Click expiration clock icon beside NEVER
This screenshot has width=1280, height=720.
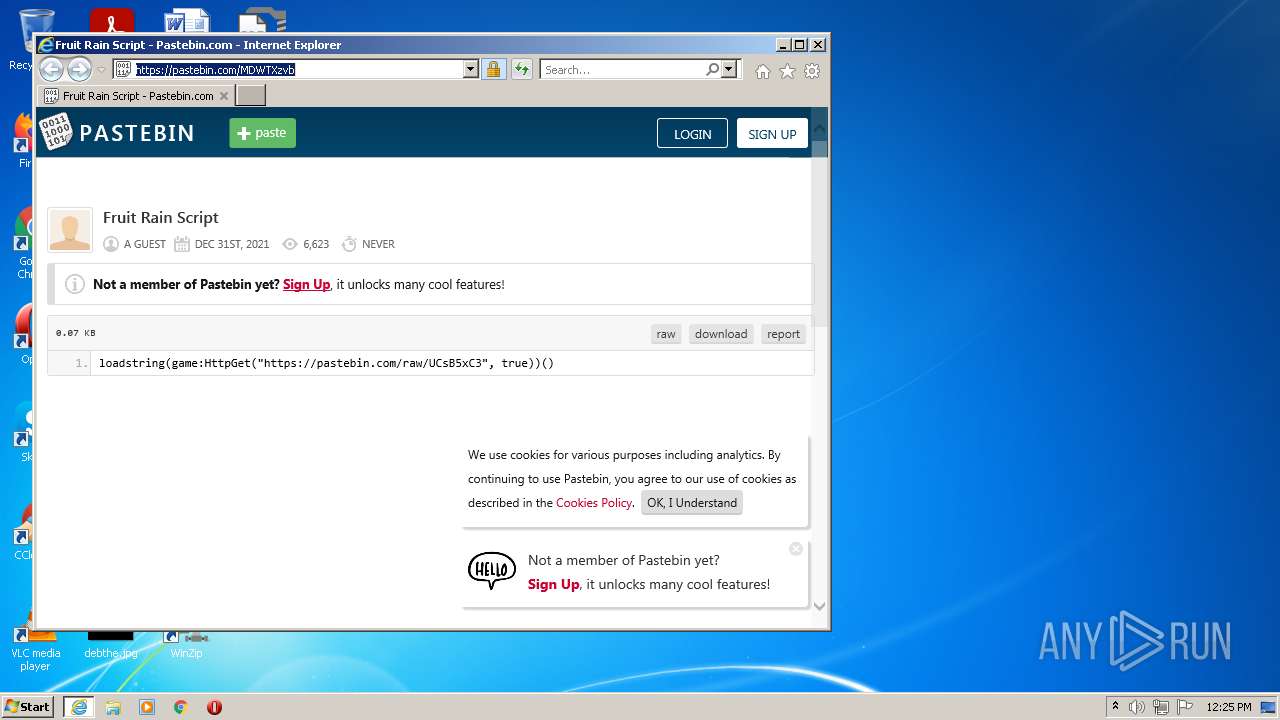(x=349, y=244)
